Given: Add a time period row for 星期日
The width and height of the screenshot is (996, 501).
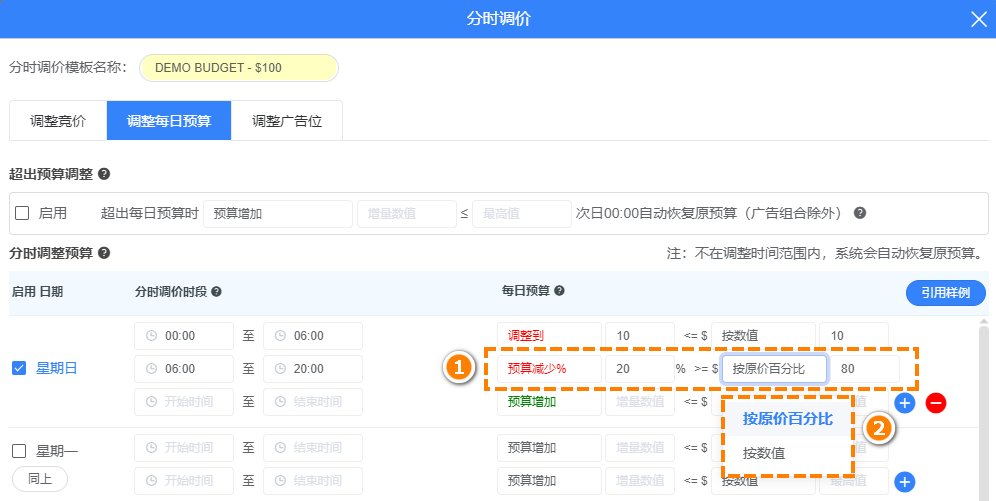Looking at the screenshot, I should (x=905, y=403).
